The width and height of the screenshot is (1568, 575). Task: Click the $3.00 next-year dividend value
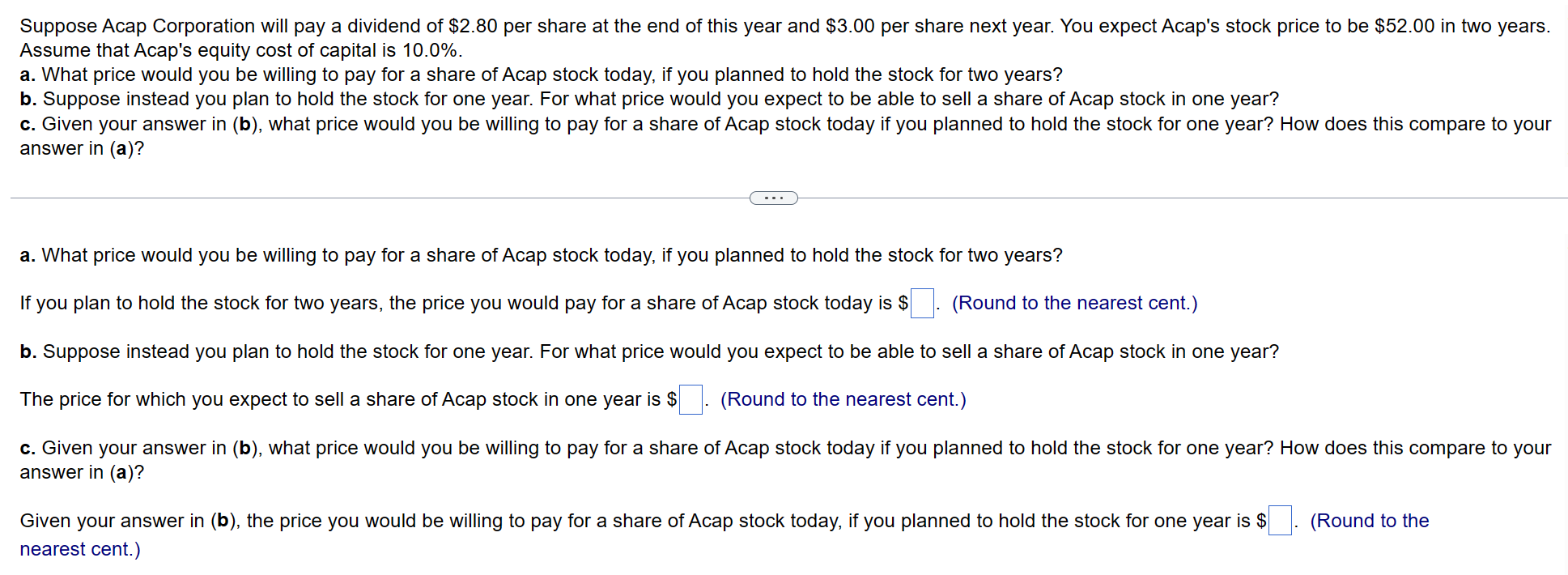coord(850,26)
